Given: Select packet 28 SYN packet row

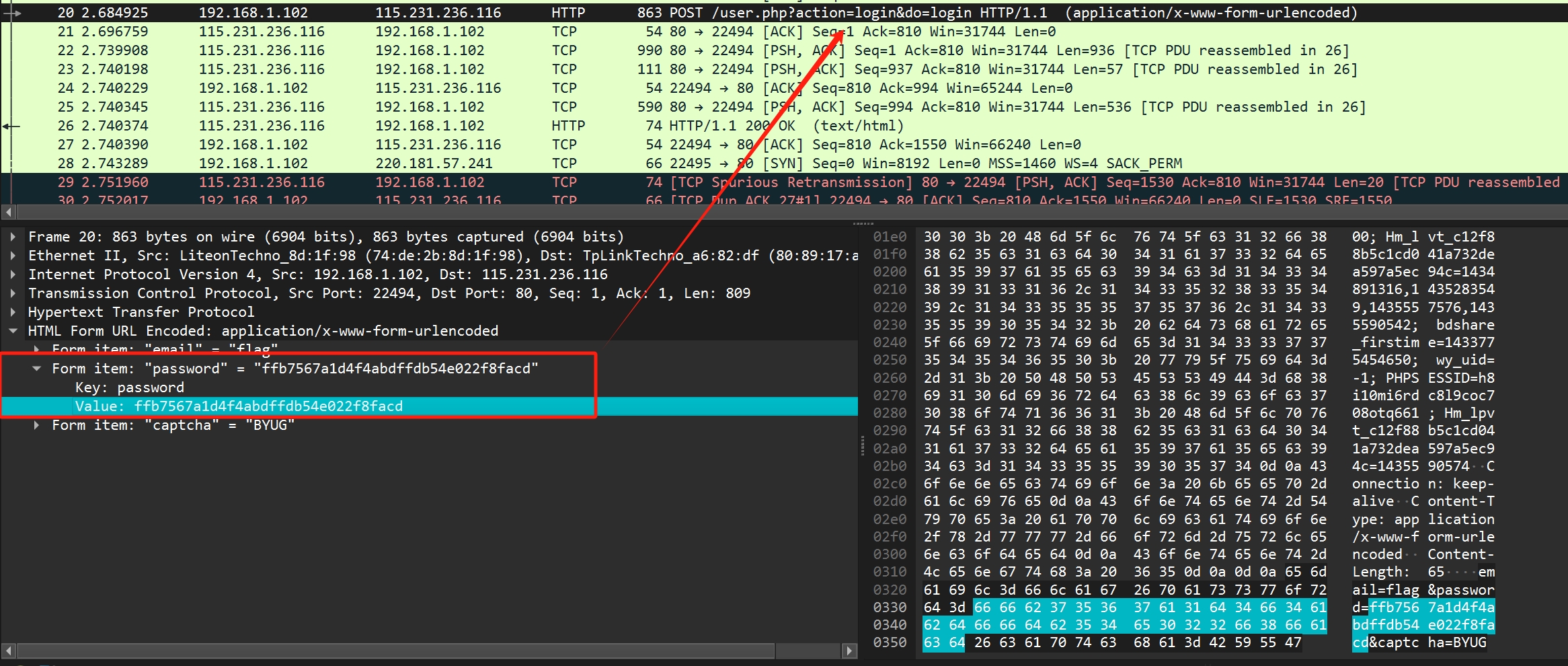Looking at the screenshot, I should (x=403, y=163).
